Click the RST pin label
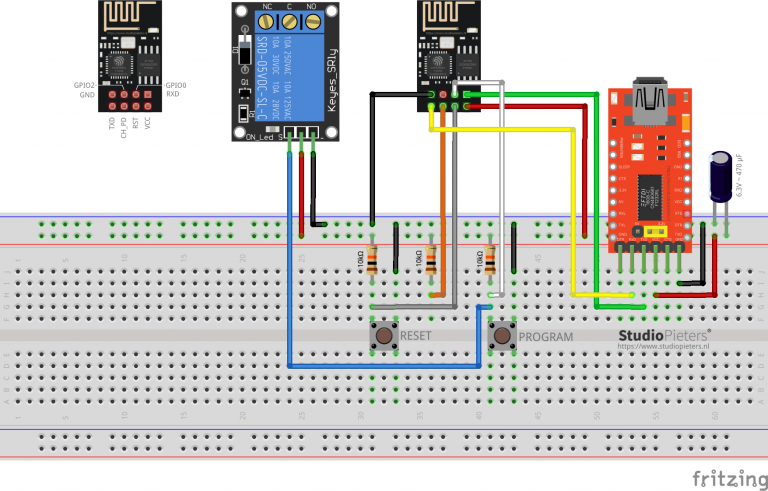Image resolution: width=768 pixels, height=491 pixels. pyautogui.click(x=135, y=123)
